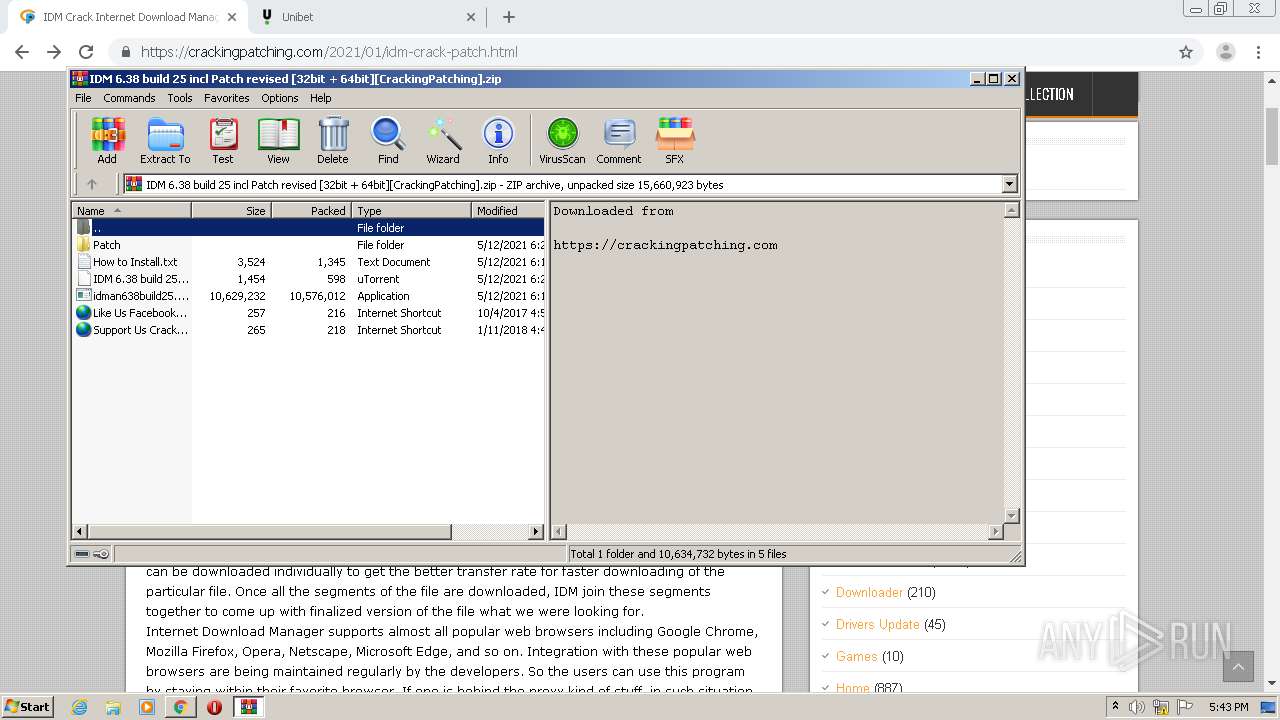Click the drive/key status icon bottom-left
Image resolution: width=1280 pixels, height=720 pixels.
coord(92,553)
